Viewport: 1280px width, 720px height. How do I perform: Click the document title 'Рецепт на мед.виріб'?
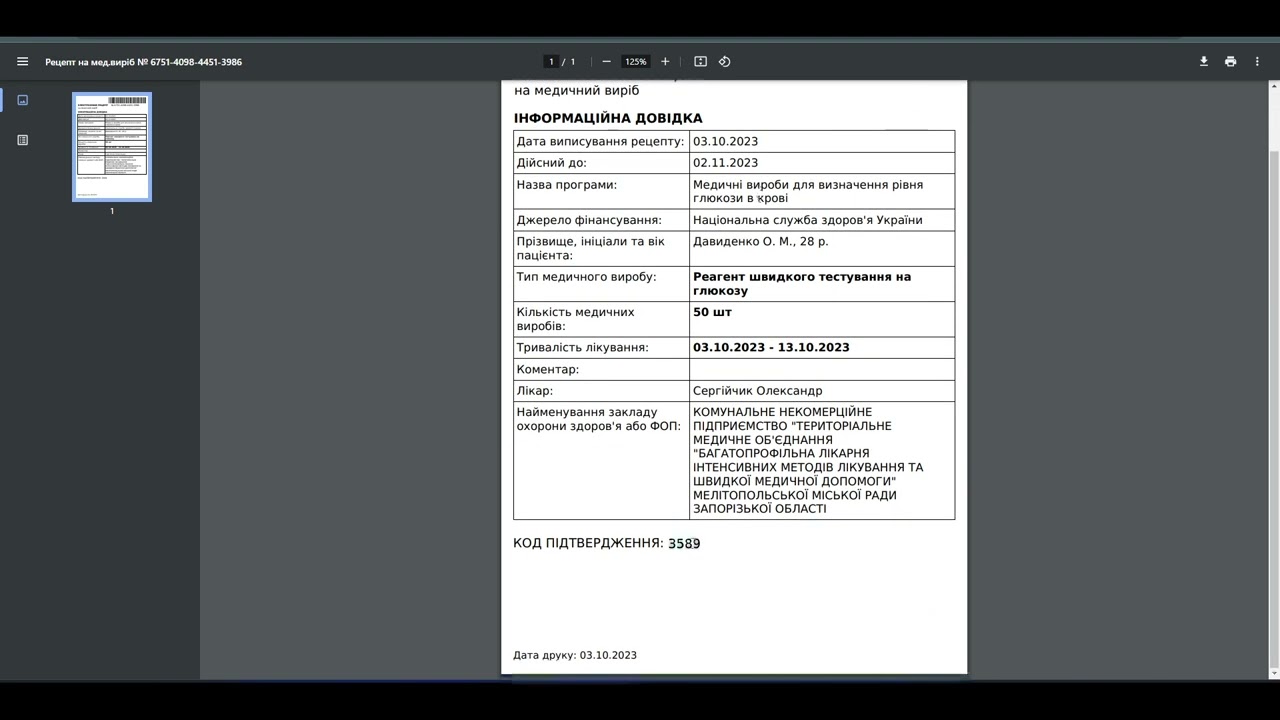[x=90, y=62]
